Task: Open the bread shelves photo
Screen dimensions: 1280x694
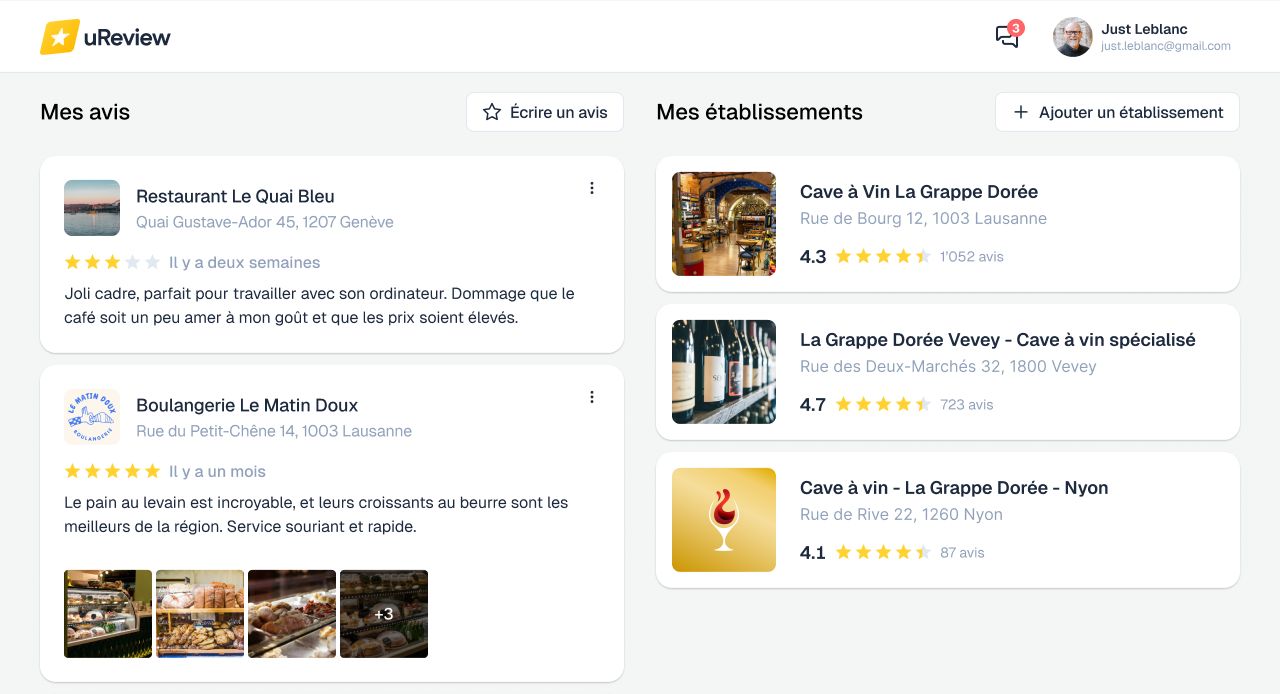Action: (200, 614)
